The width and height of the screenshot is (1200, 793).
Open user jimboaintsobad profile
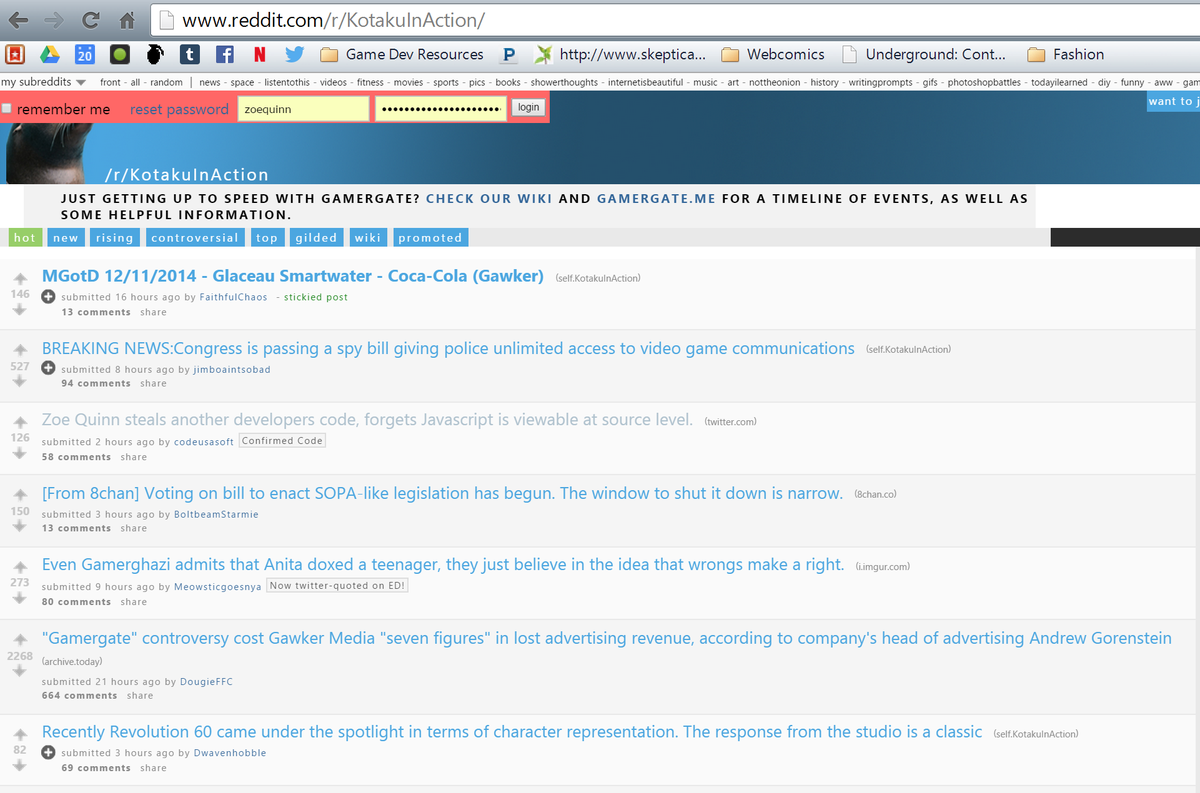pyautogui.click(x=232, y=369)
